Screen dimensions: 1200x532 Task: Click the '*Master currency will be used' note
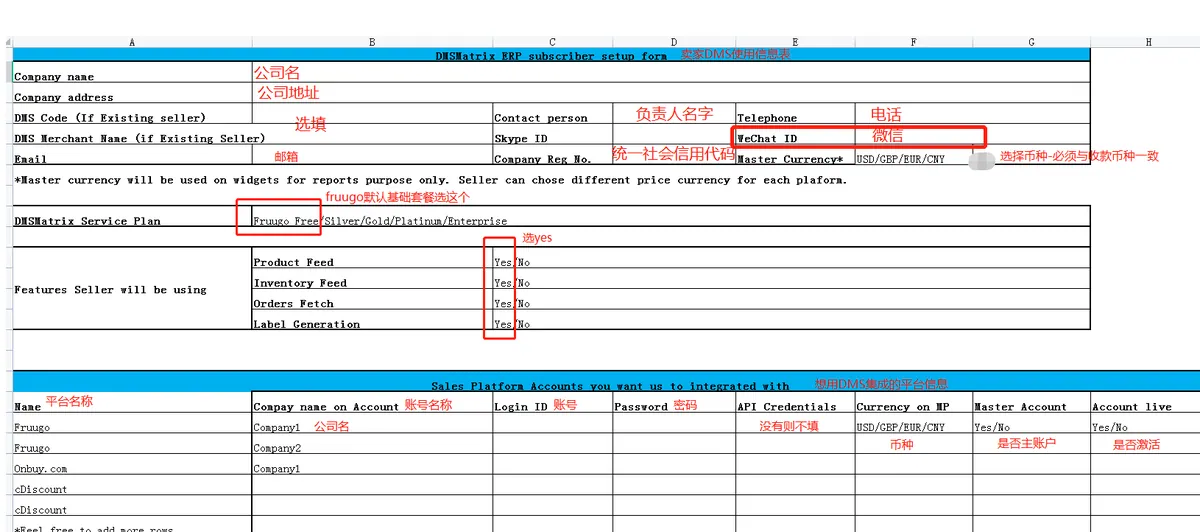click(431, 180)
